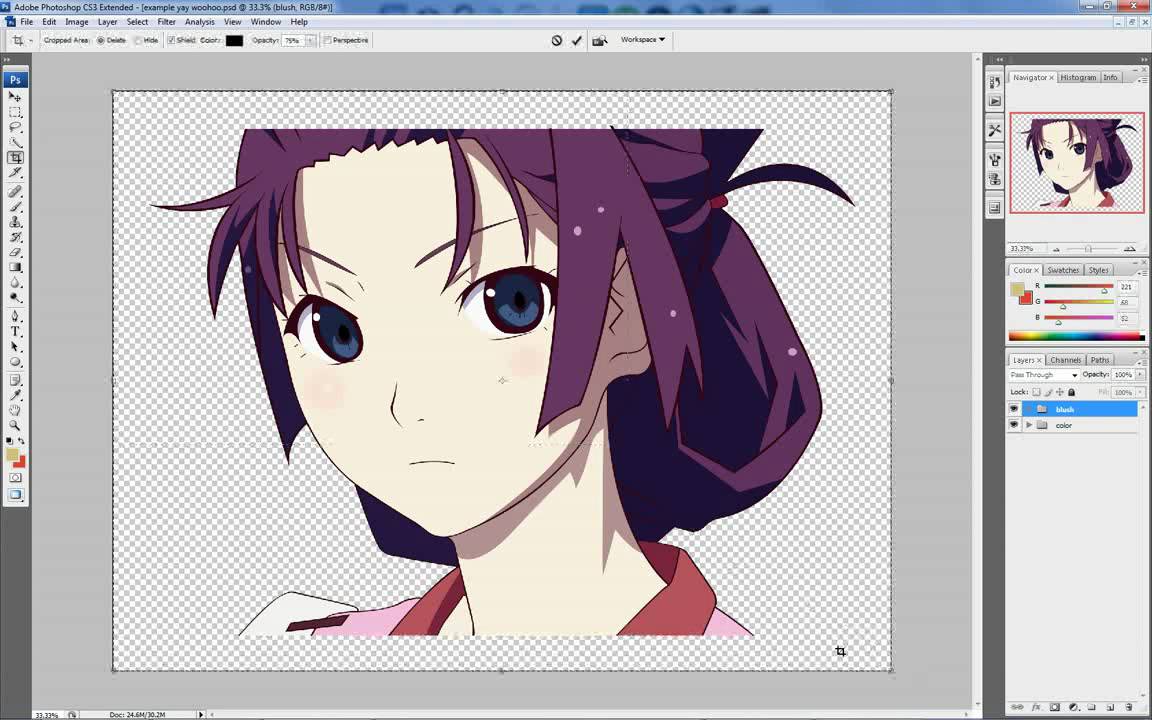This screenshot has width=1152, height=720.
Task: Select the Rectangular Marquee tool
Action: pos(15,112)
